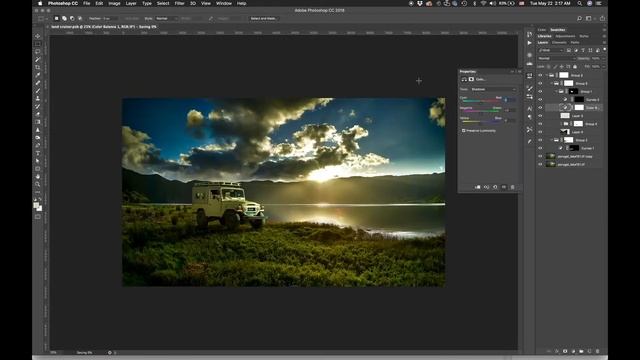Screen dimensions: 640x360
Task: Hide the Group 4 layer
Action: coord(540,124)
